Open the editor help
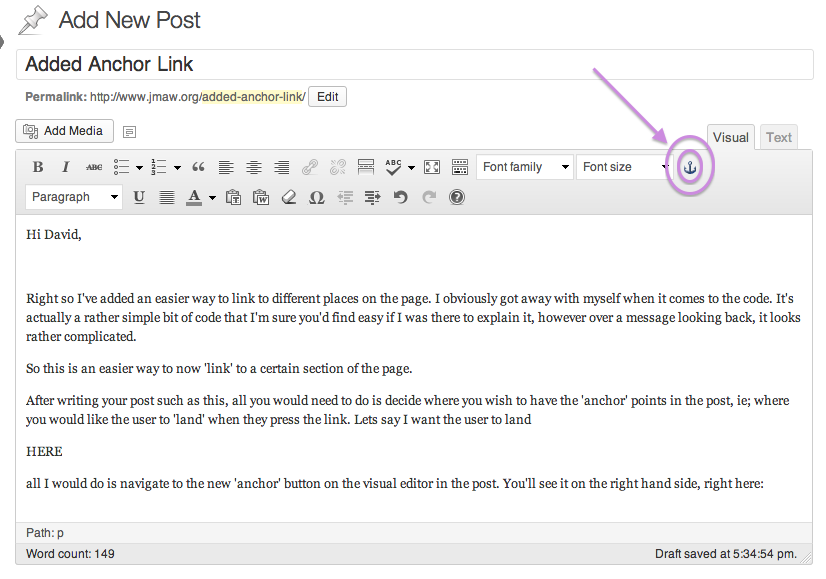 (457, 198)
